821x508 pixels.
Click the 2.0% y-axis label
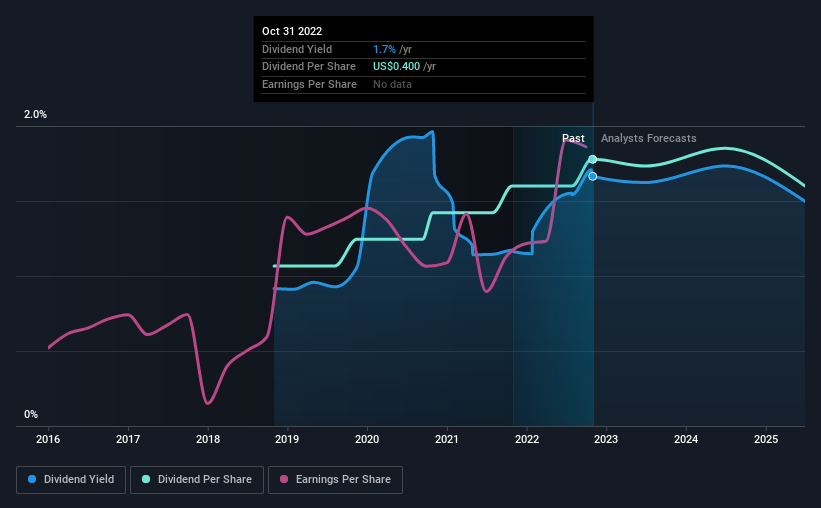point(35,114)
